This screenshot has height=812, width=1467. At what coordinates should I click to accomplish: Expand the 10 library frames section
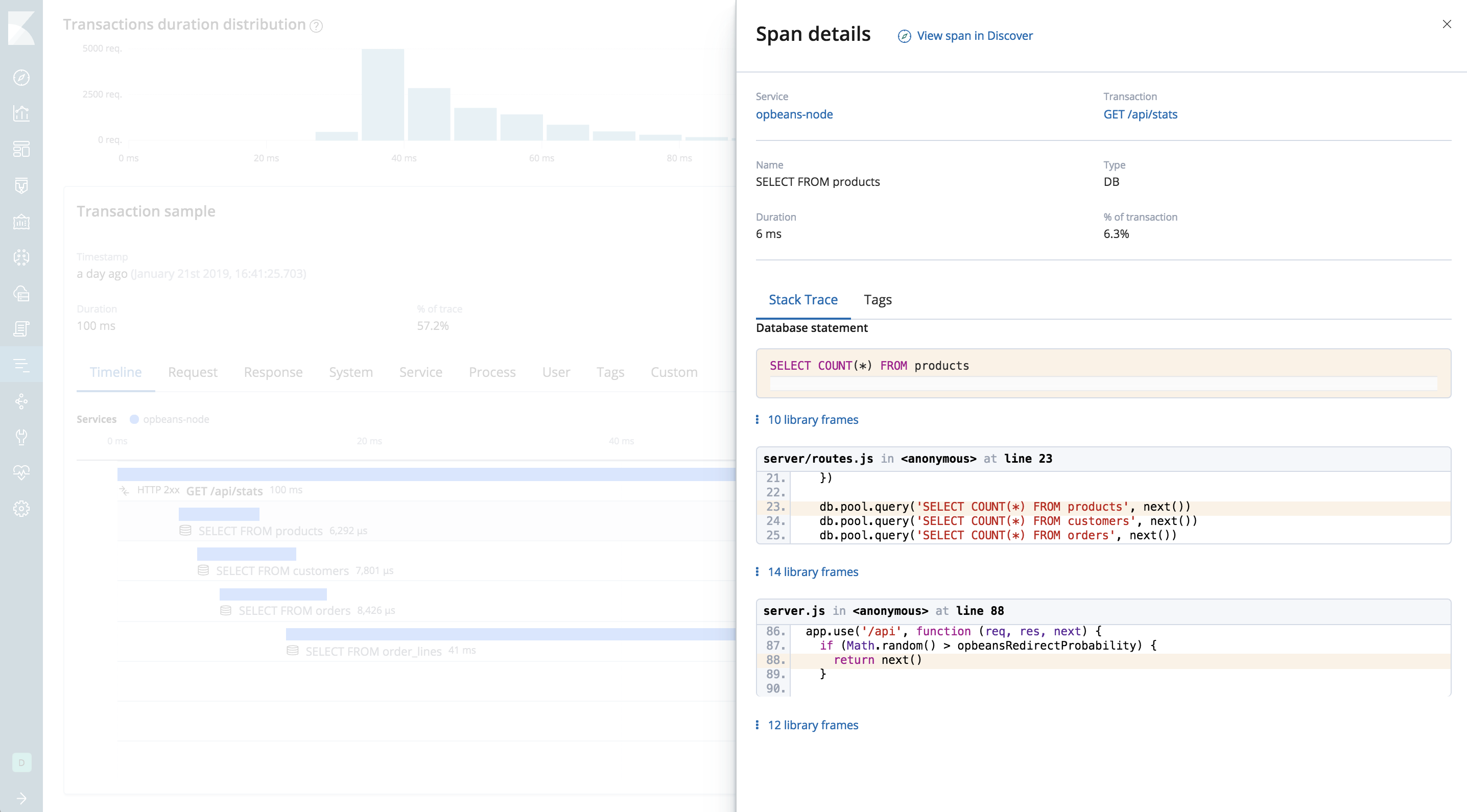[813, 420]
